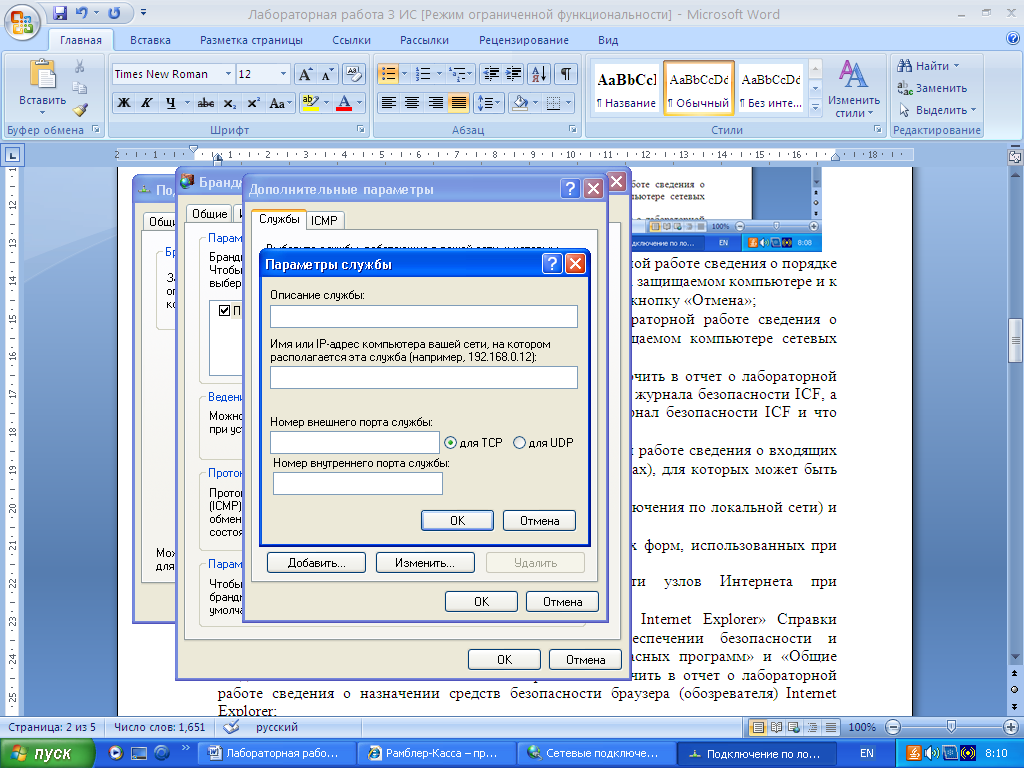Click the Save floppy disk icon
Image resolution: width=1024 pixels, height=768 pixels.
coord(60,12)
